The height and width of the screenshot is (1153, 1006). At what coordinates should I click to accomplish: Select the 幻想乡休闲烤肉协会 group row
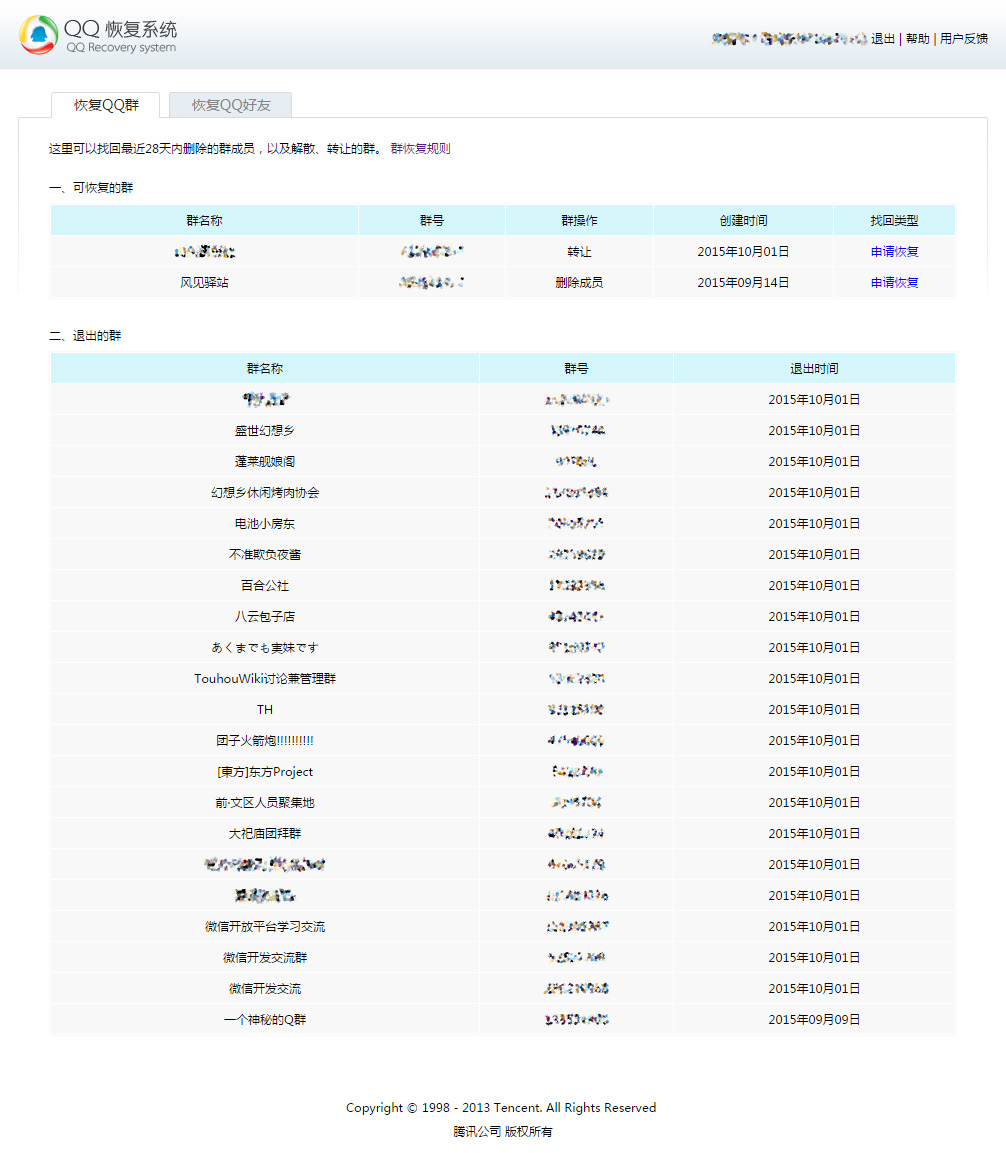pyautogui.click(x=503, y=493)
